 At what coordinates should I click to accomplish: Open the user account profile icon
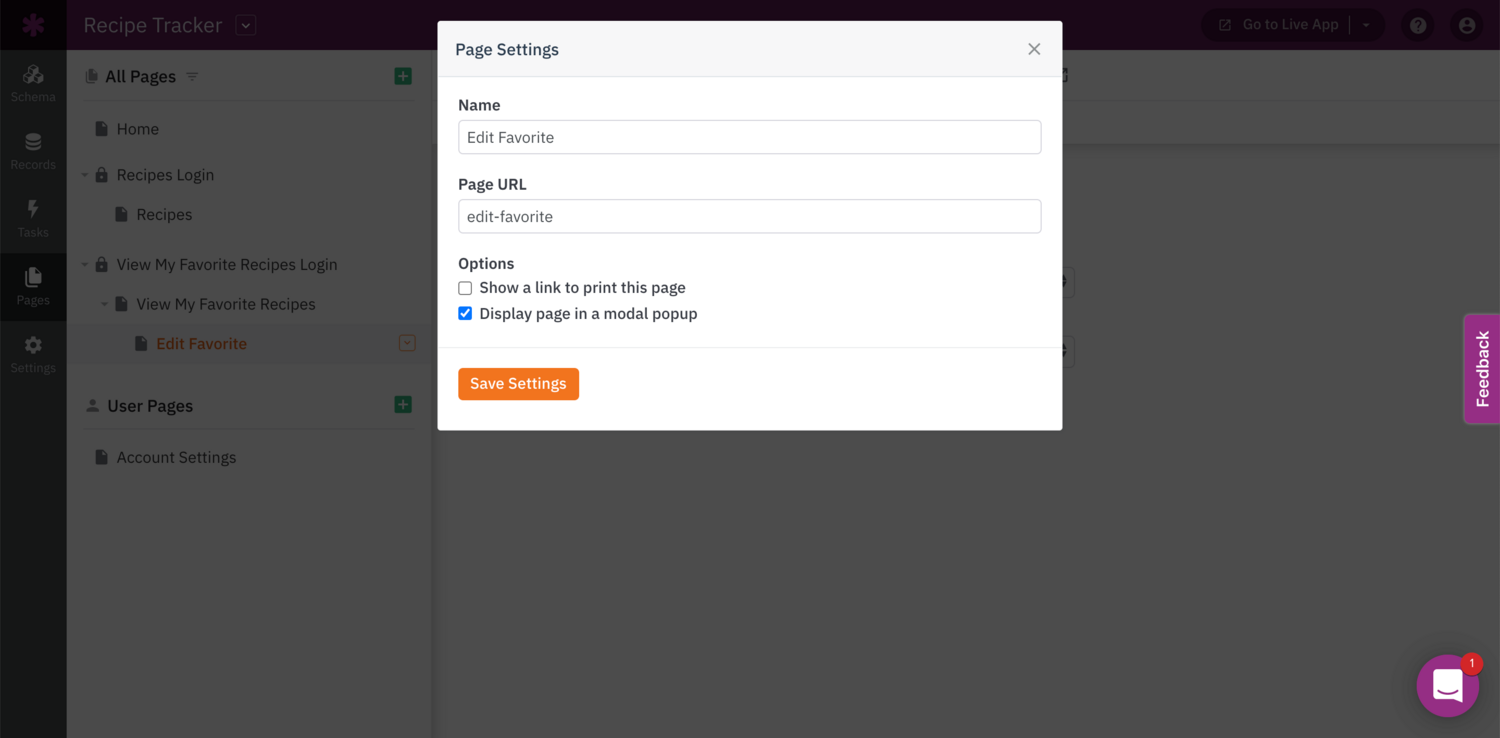[x=1467, y=25]
